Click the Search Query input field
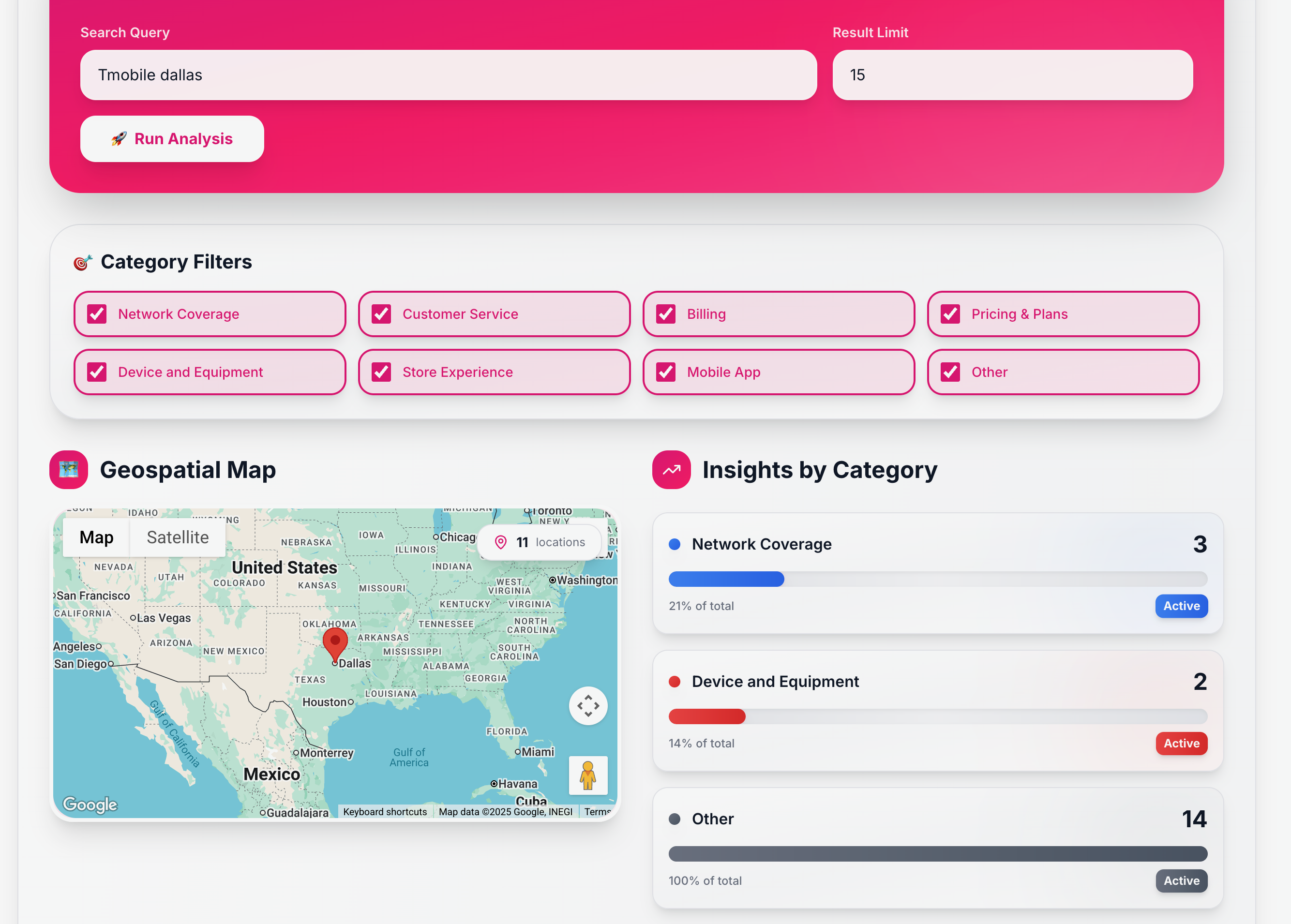Viewport: 1291px width, 924px height. (x=449, y=75)
